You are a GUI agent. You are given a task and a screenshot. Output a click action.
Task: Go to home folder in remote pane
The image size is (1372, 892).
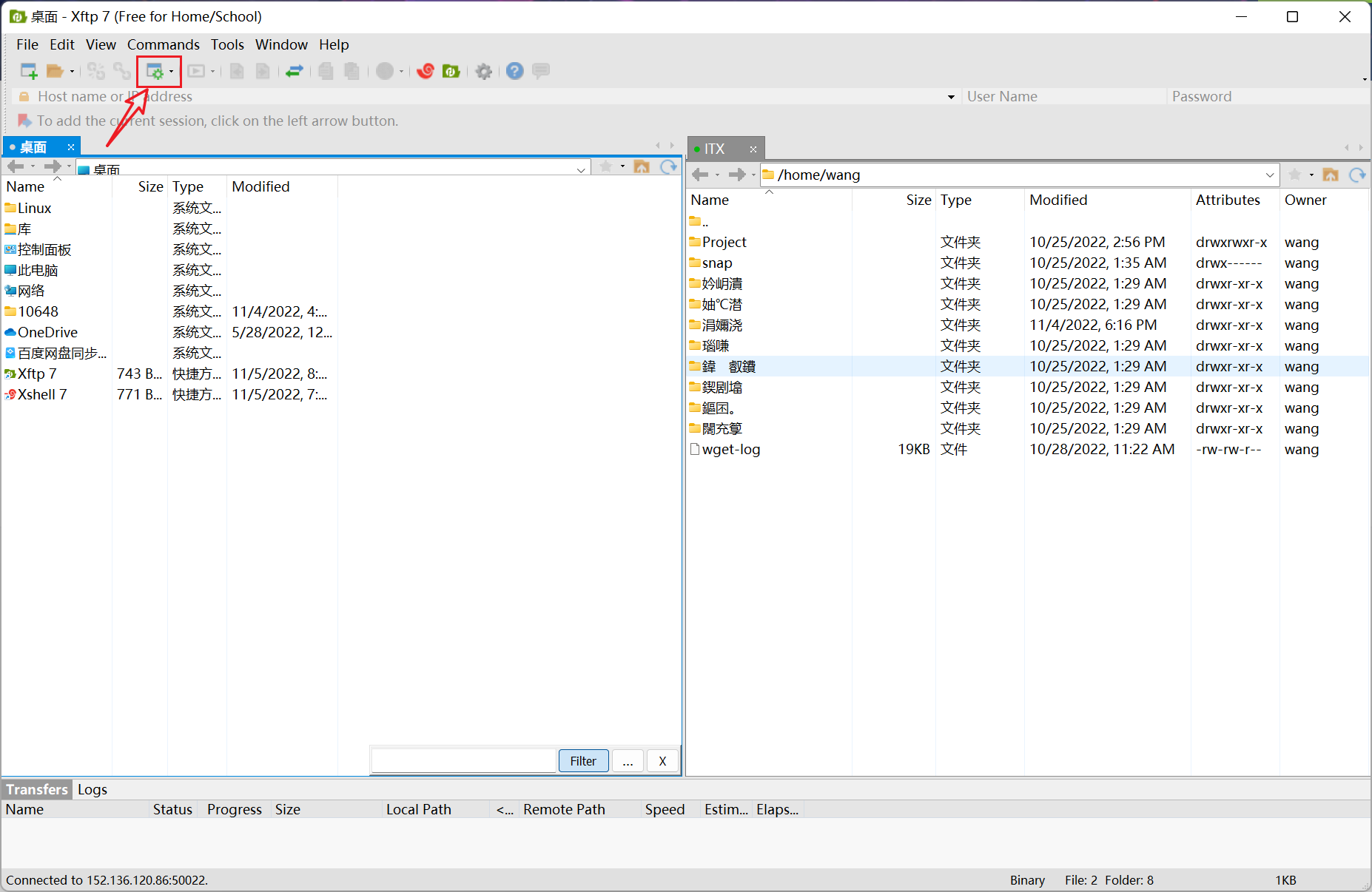(1331, 175)
